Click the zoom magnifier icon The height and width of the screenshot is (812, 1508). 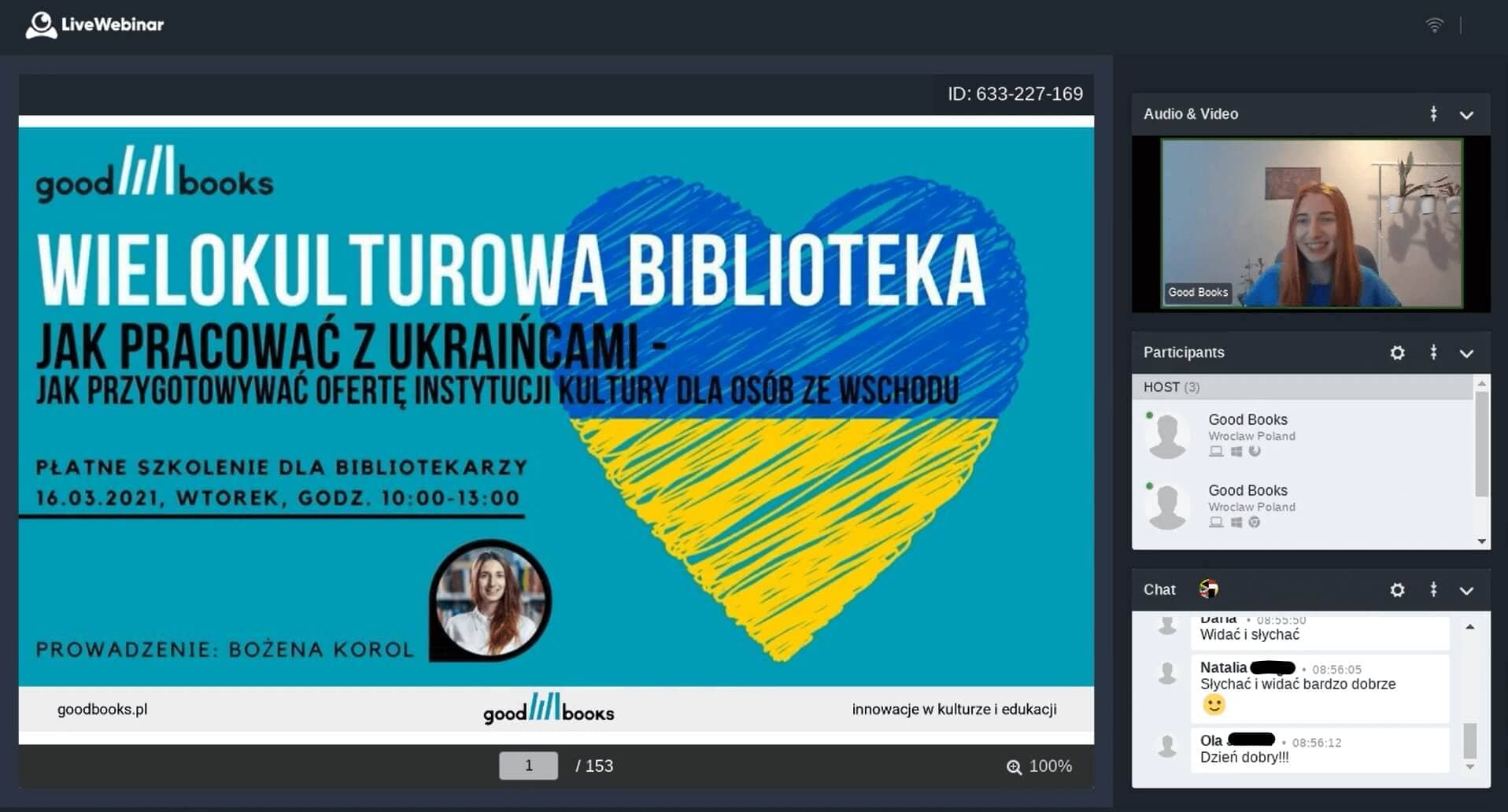[1014, 767]
